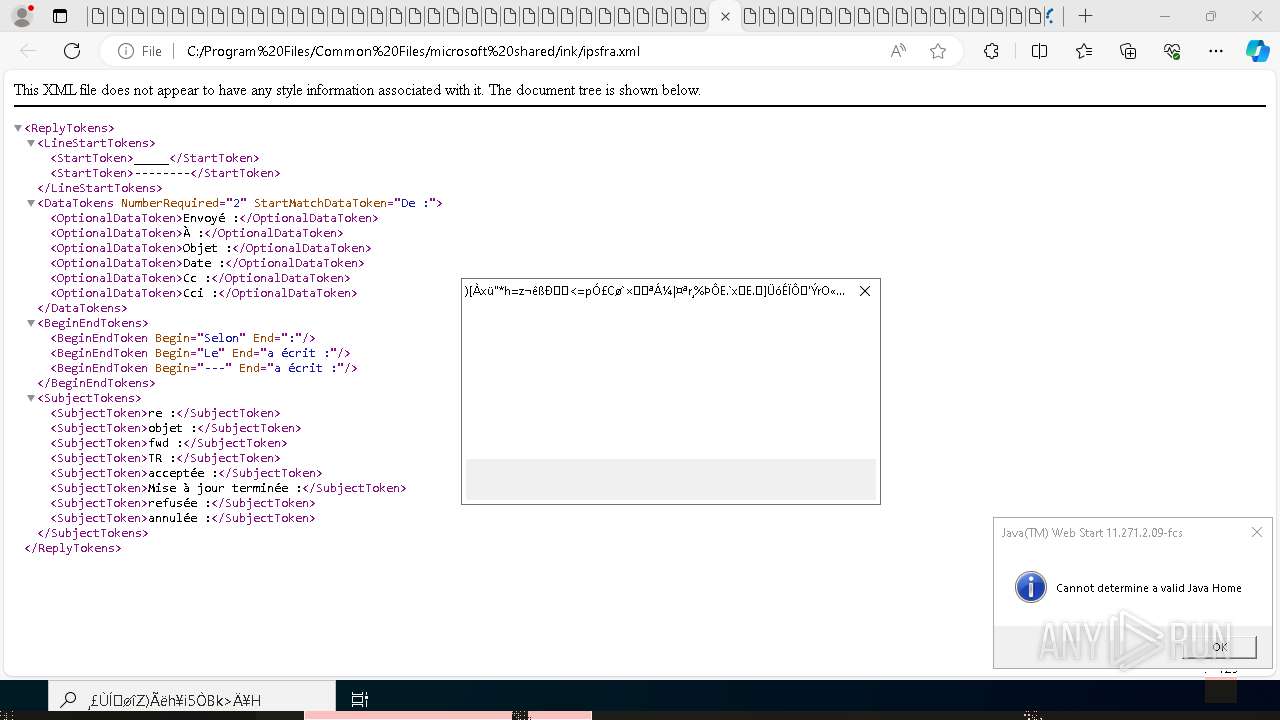Click the info icon in Java dialog
1280x720 pixels.
tap(1030, 587)
